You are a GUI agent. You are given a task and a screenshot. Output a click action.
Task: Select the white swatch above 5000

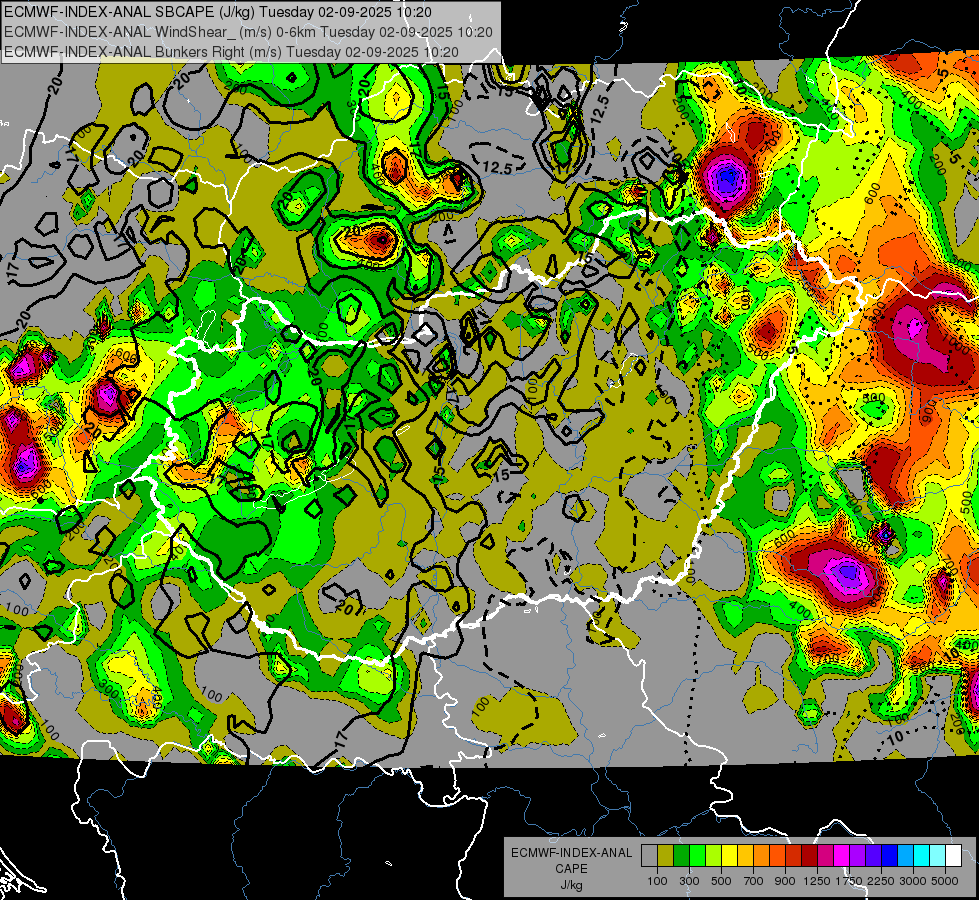tap(953, 856)
